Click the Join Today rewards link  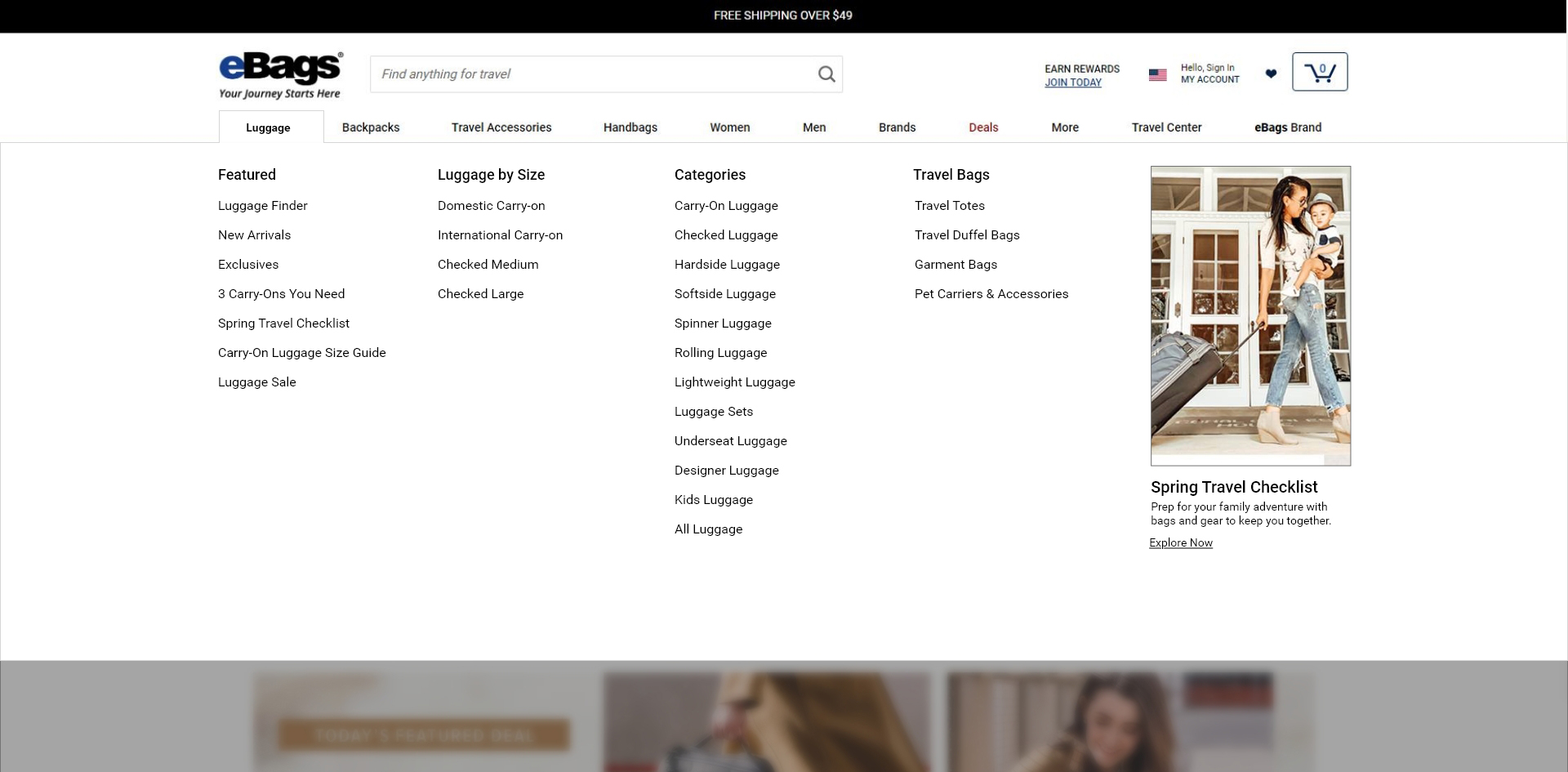point(1073,83)
